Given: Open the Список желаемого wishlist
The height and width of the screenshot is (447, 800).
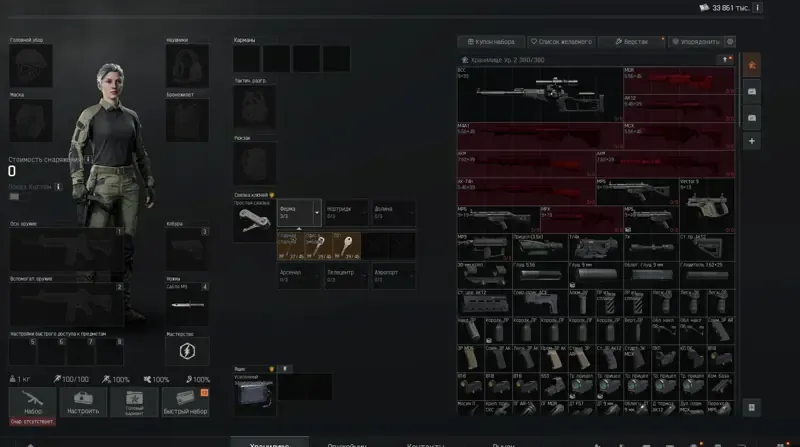Looking at the screenshot, I should point(561,42).
